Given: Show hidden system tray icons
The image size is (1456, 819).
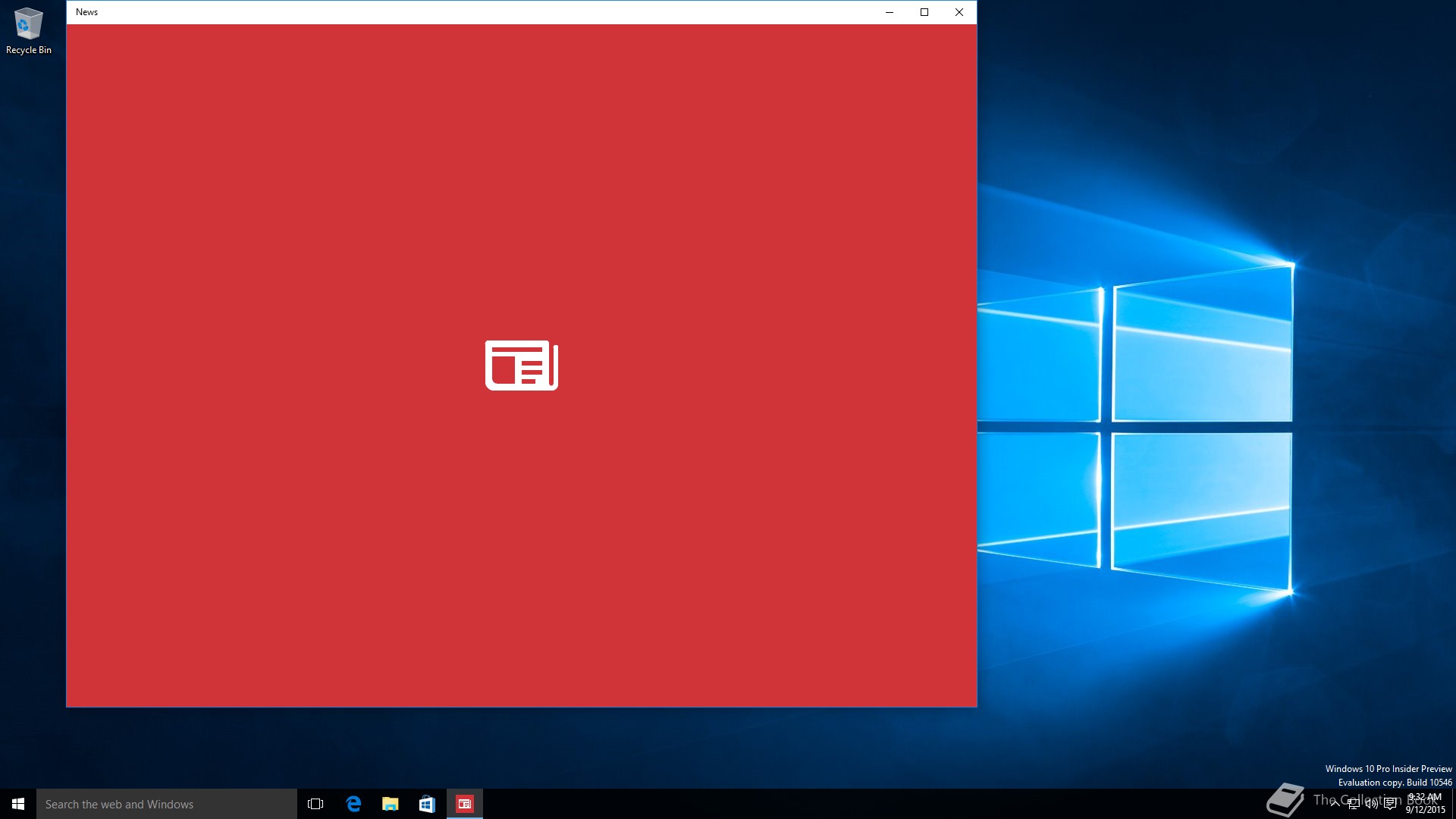Looking at the screenshot, I should 1335,804.
